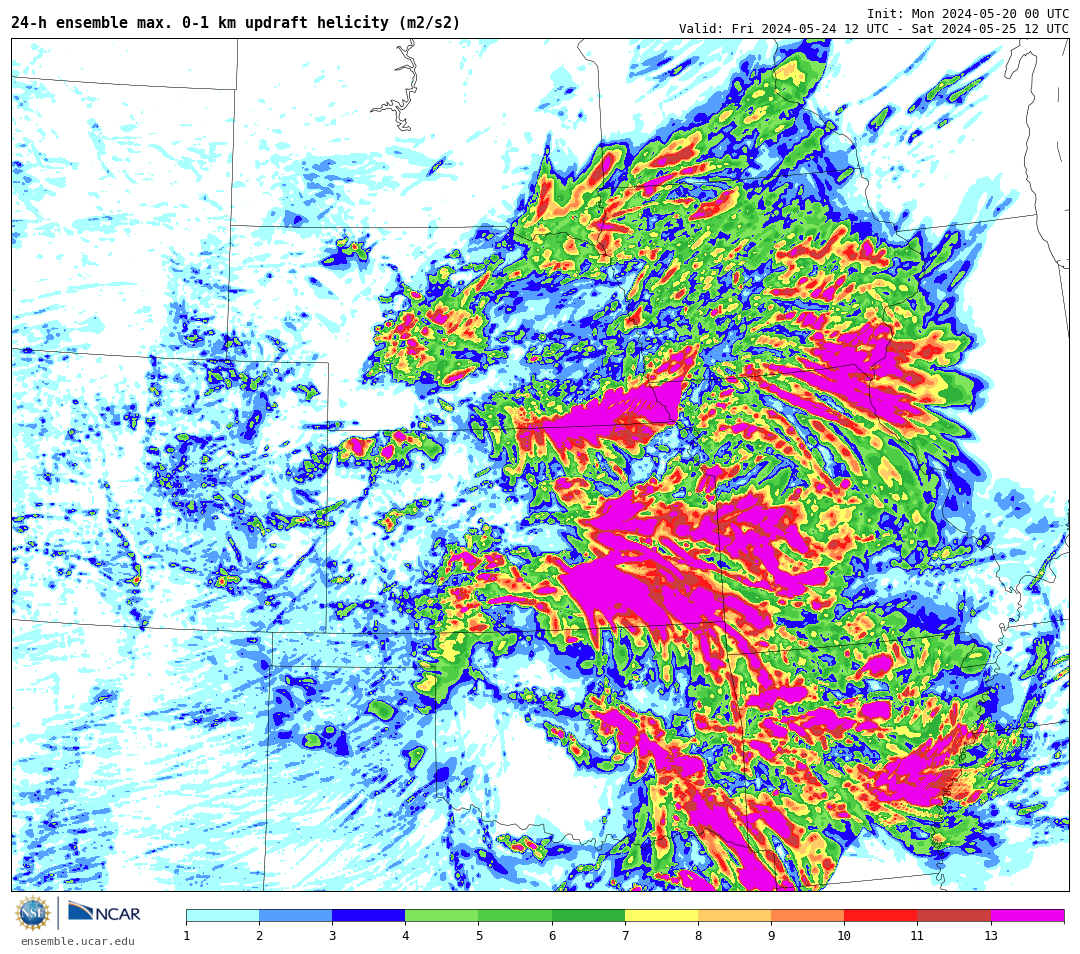
Task: Click the colorbar label 11
Action: point(917,935)
